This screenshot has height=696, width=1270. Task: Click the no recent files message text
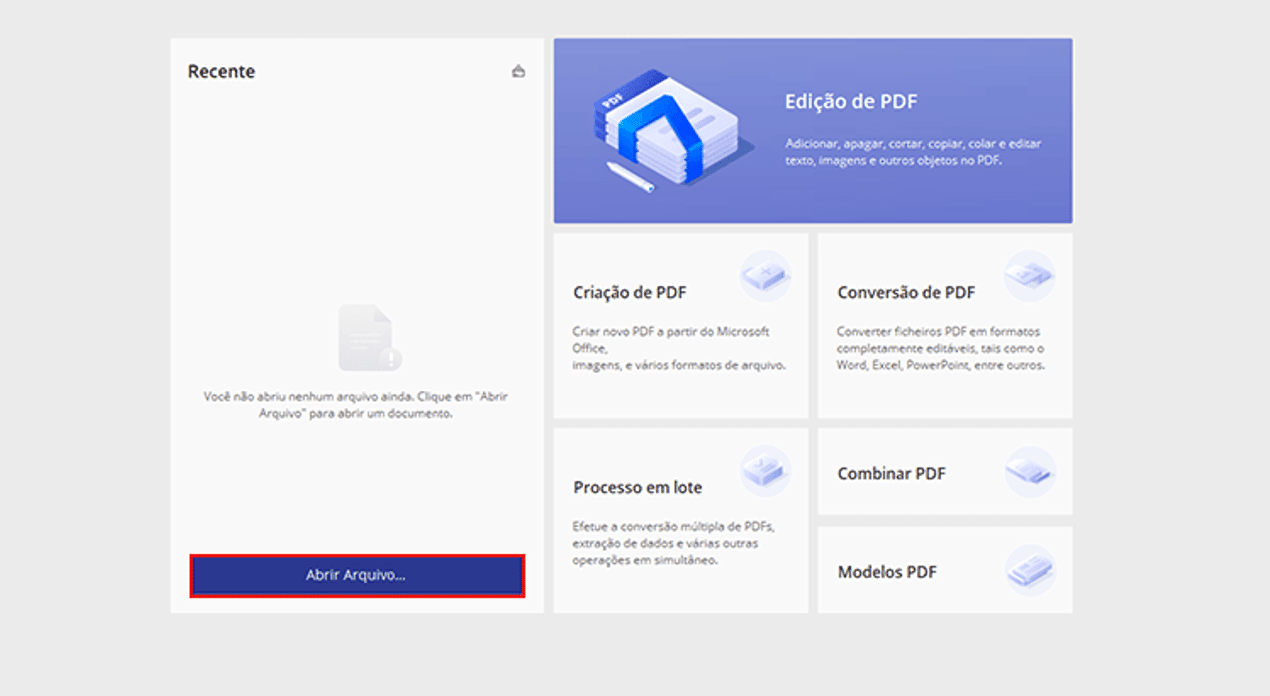356,405
